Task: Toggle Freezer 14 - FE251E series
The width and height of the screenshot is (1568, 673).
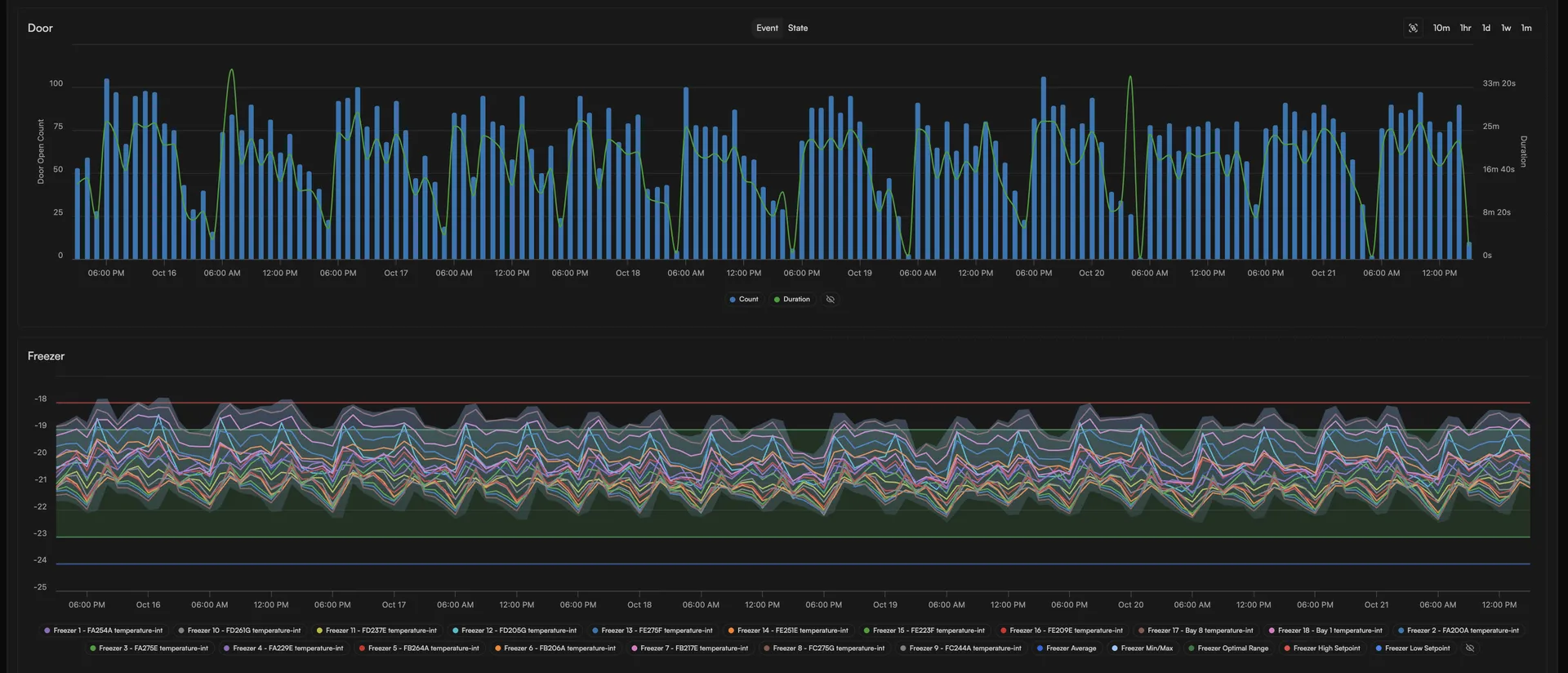Action: [x=788, y=631]
